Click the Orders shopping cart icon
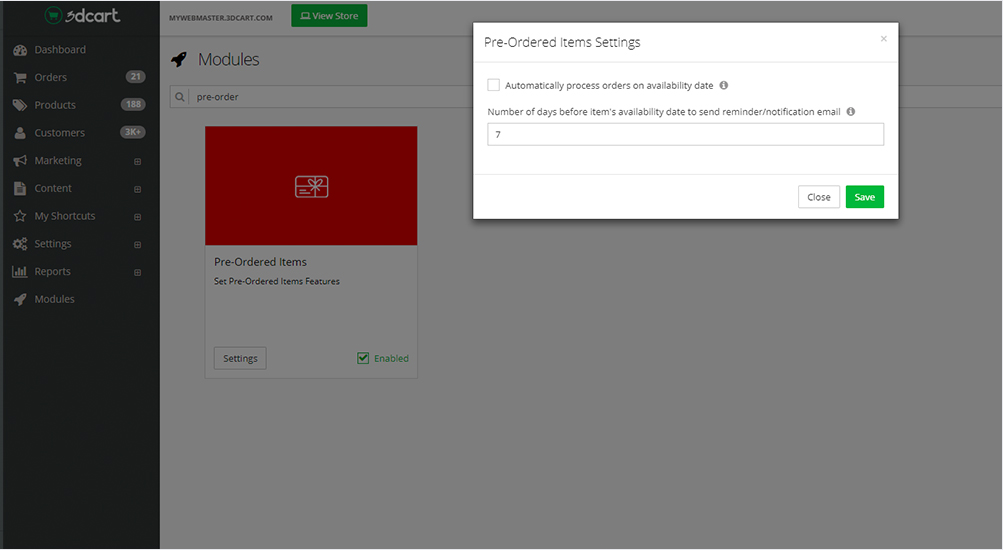Viewport: 1003px width, 550px height. [20, 77]
